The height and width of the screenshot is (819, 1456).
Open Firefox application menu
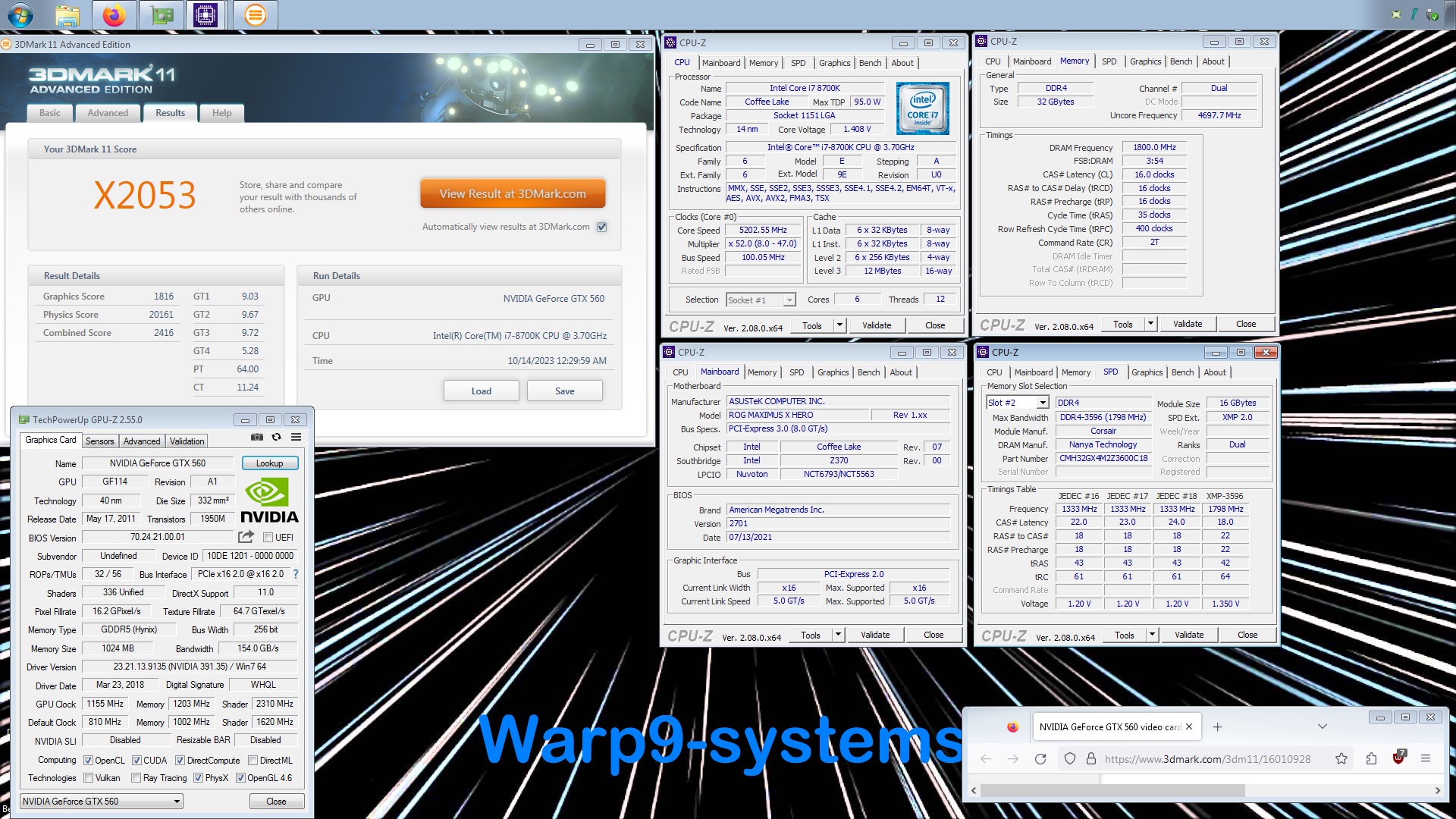pyautogui.click(x=1426, y=759)
